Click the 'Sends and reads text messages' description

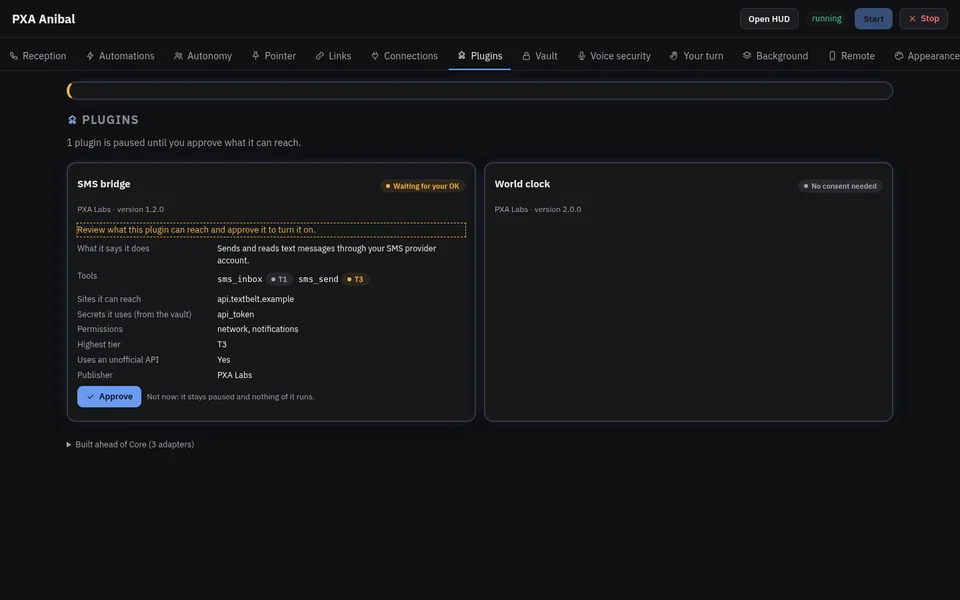point(326,254)
